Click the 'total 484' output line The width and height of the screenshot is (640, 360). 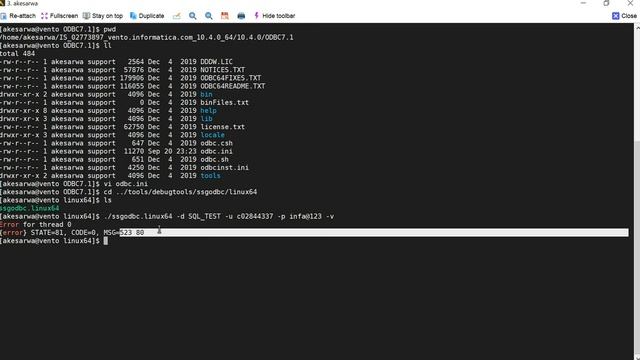tap(18, 53)
